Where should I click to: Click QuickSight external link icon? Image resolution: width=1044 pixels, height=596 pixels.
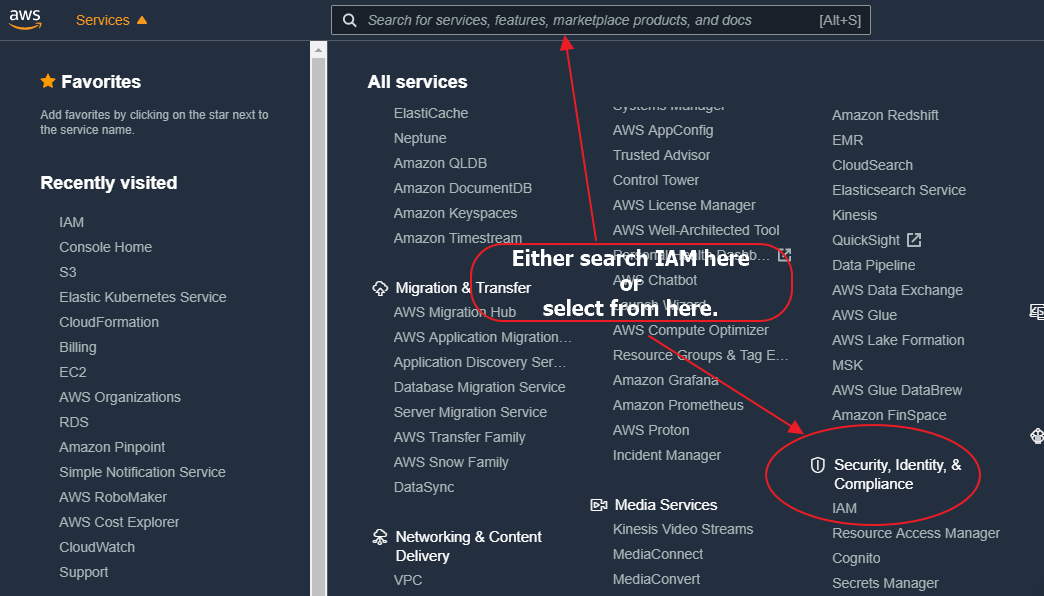tap(914, 240)
